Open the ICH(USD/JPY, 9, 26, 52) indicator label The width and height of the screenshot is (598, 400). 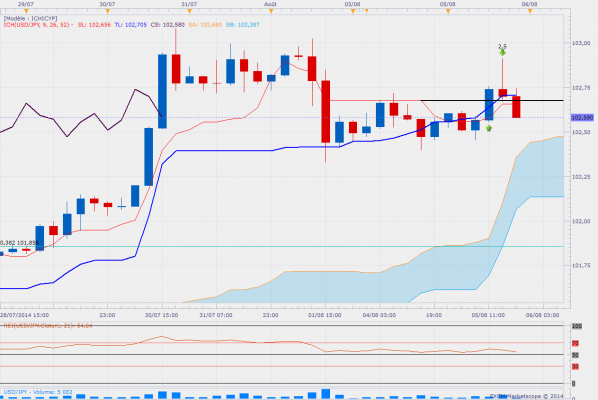(x=37, y=25)
